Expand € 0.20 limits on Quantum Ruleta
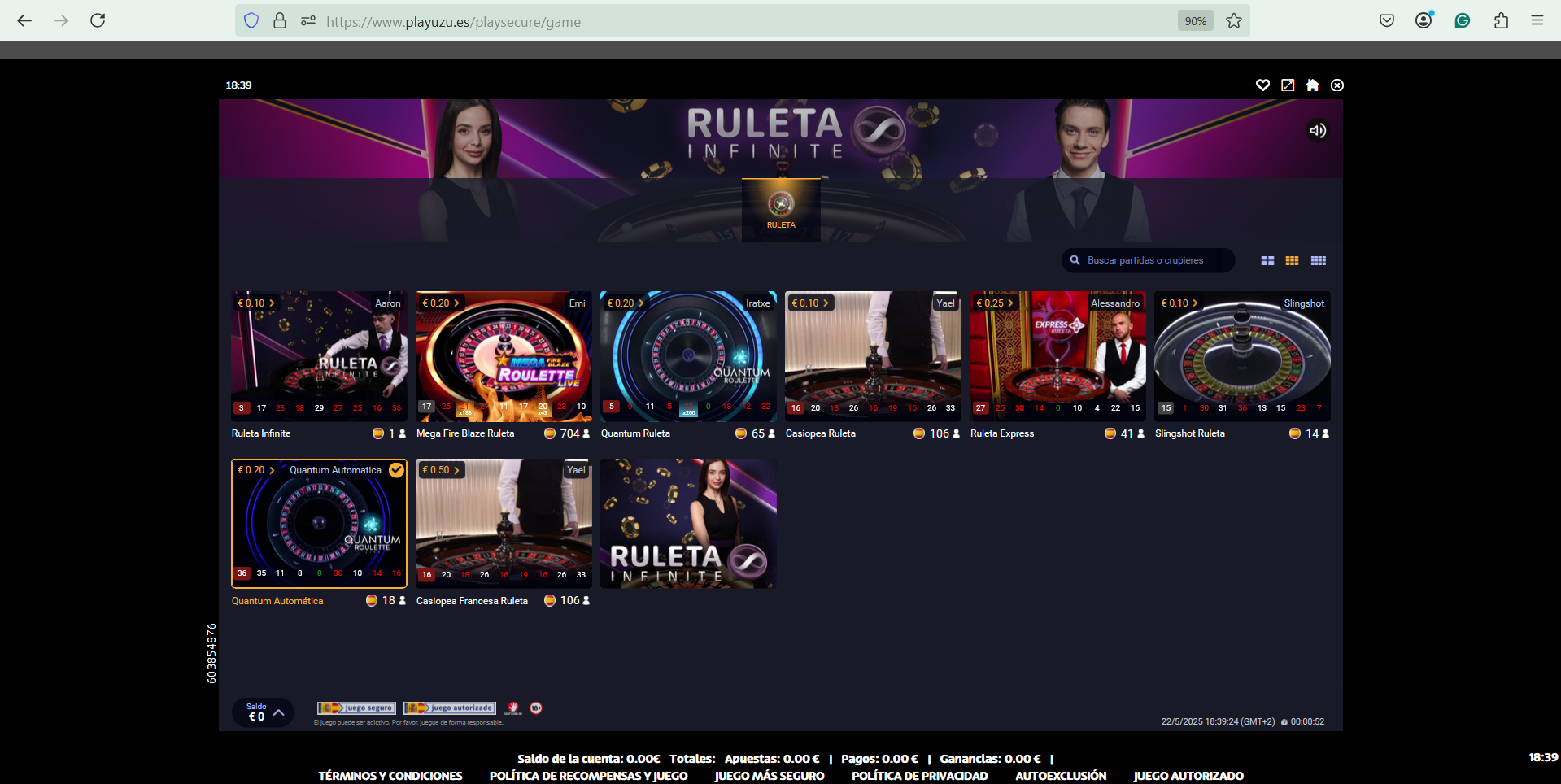Image resolution: width=1561 pixels, height=784 pixels. pyautogui.click(x=626, y=303)
